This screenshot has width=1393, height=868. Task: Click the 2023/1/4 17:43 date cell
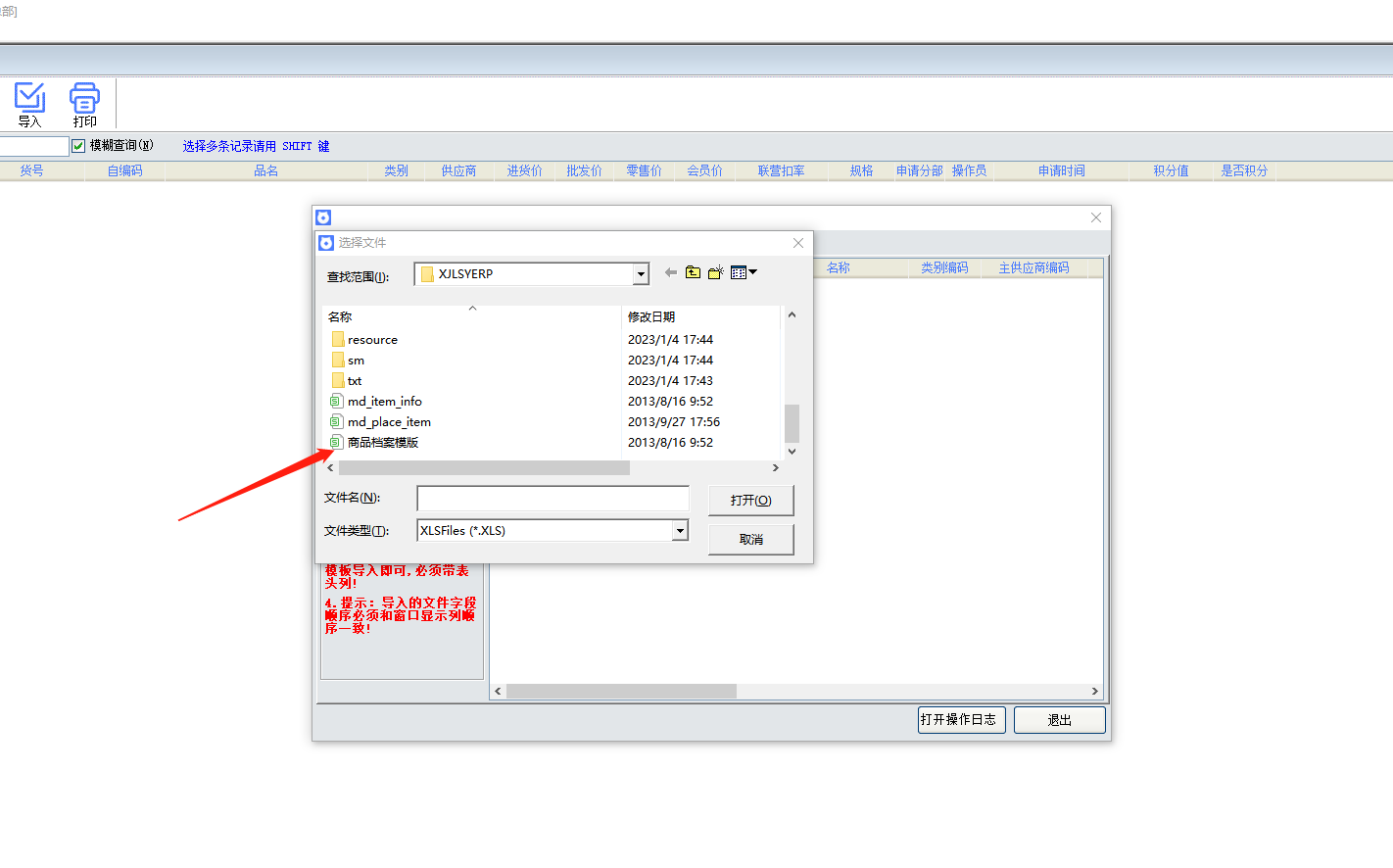(670, 381)
